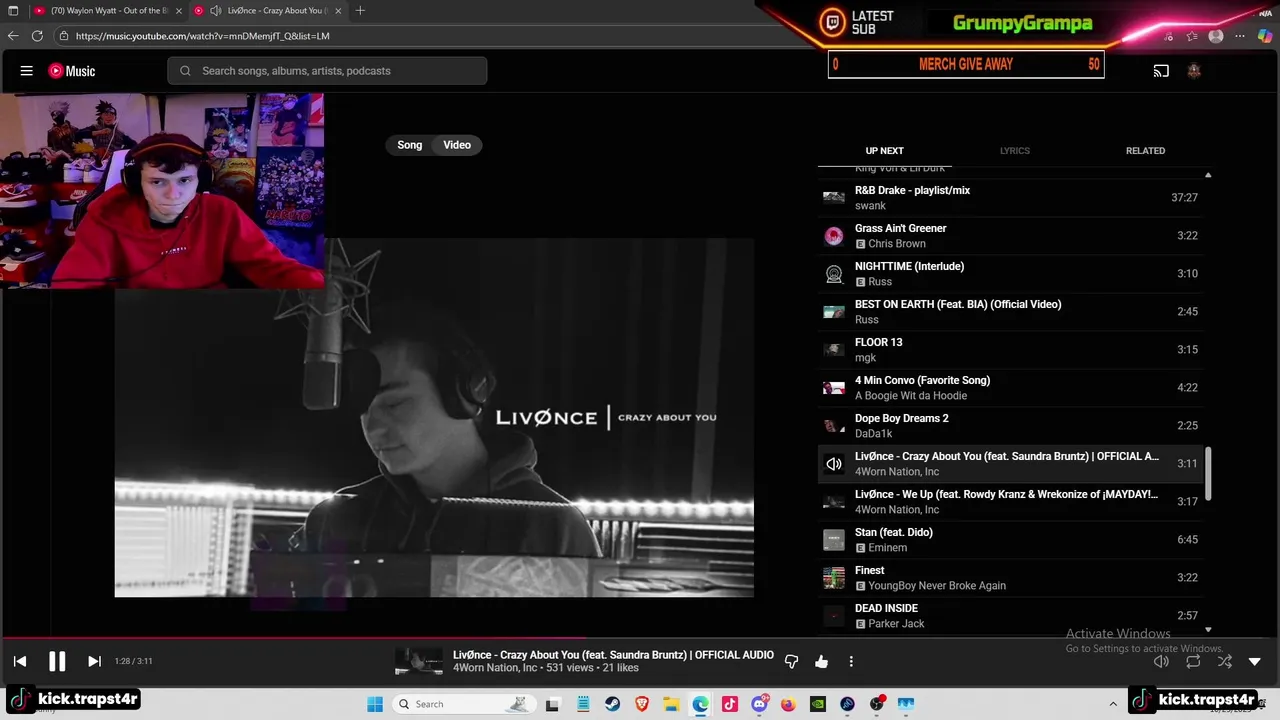The image size is (1280, 720).
Task: Open the UP NEXT tab
Action: (x=884, y=151)
